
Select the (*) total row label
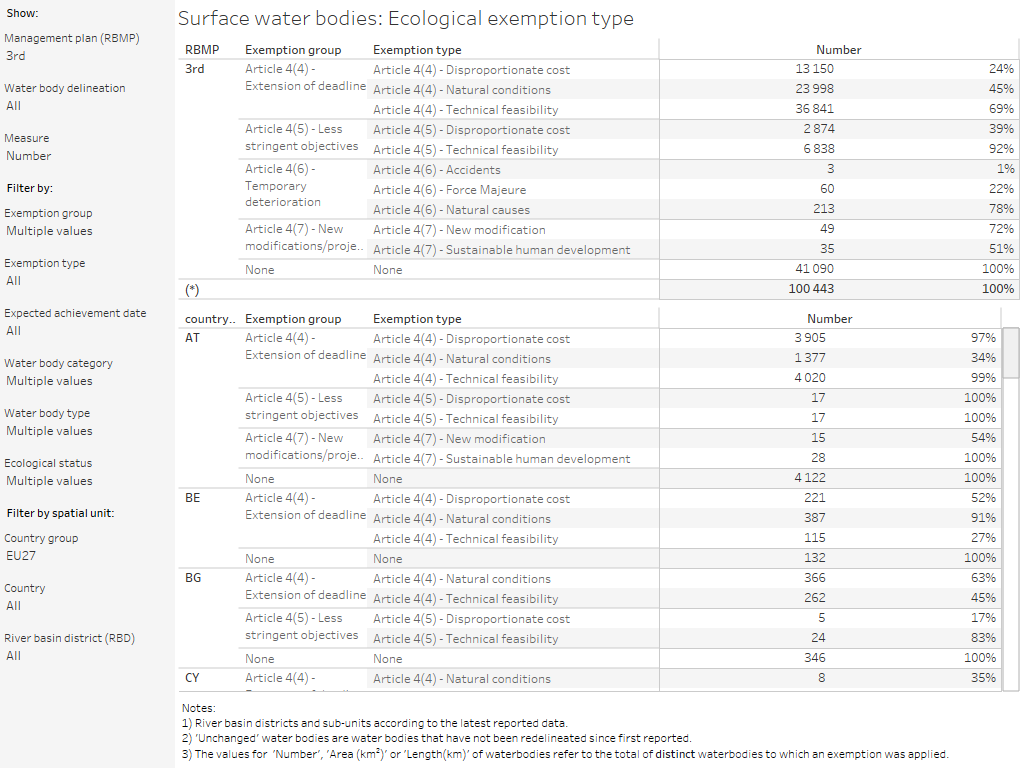tap(192, 289)
